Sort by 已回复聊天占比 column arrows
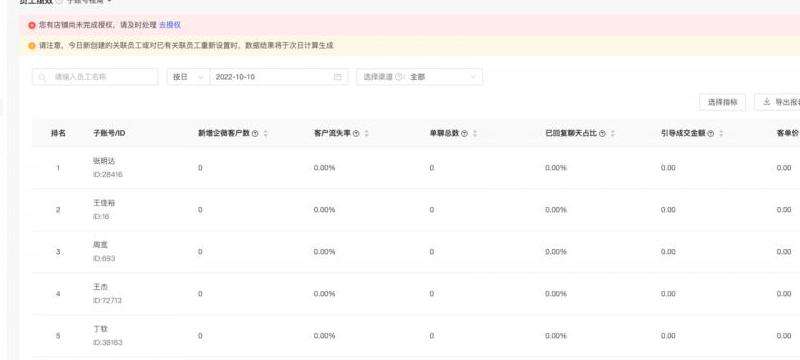The width and height of the screenshot is (800, 360). click(x=613, y=134)
